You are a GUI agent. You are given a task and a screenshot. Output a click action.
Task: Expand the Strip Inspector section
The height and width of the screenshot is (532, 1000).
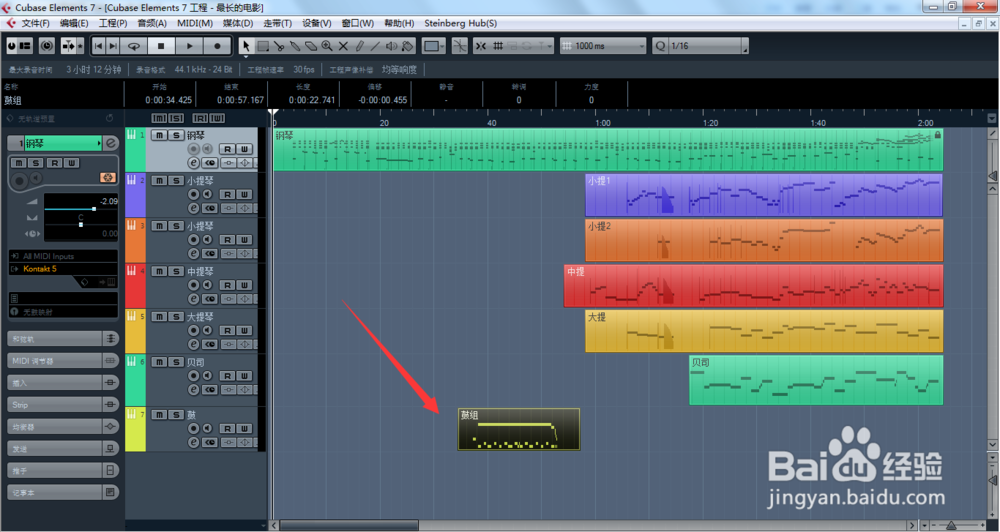pos(62,404)
